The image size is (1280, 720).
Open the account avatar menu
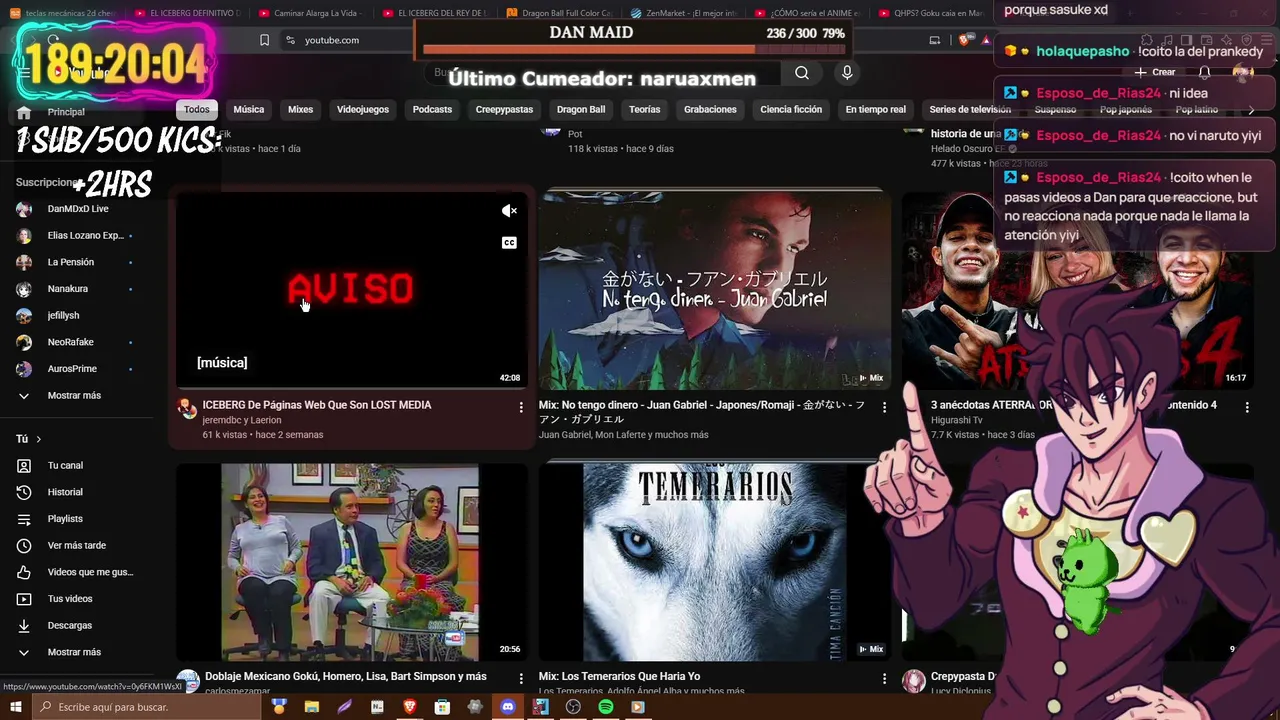click(1243, 72)
